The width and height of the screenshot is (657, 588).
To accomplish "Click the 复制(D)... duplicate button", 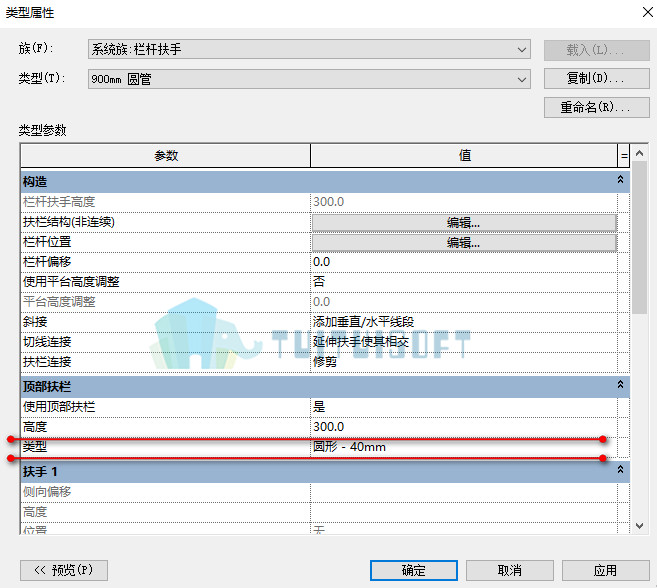I will pos(596,78).
